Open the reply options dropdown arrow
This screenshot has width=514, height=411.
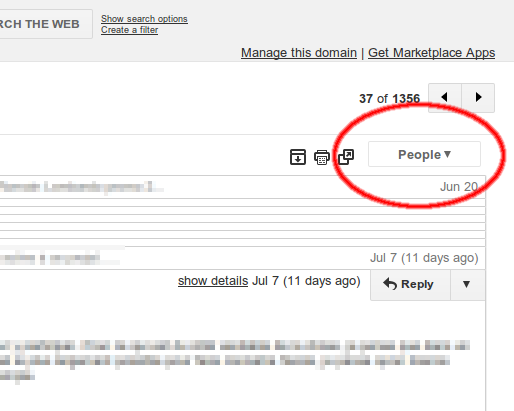[467, 285]
